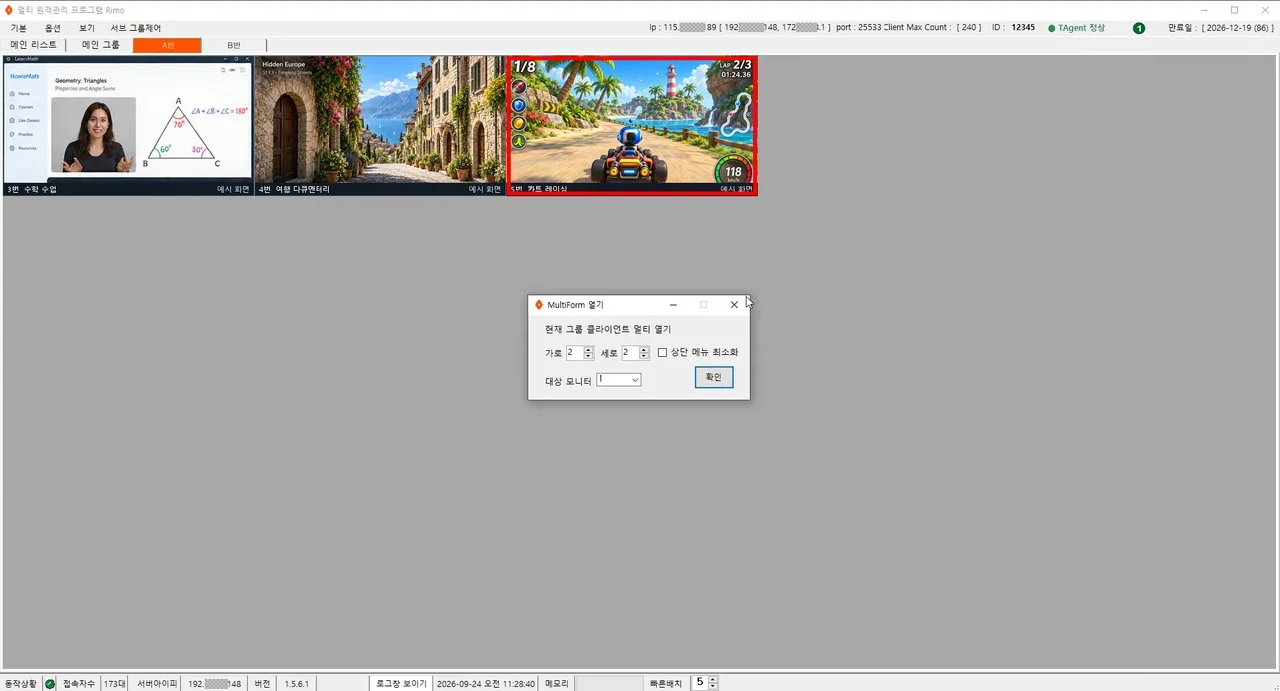Open the 보기 menu
The height and width of the screenshot is (691, 1280).
[87, 28]
